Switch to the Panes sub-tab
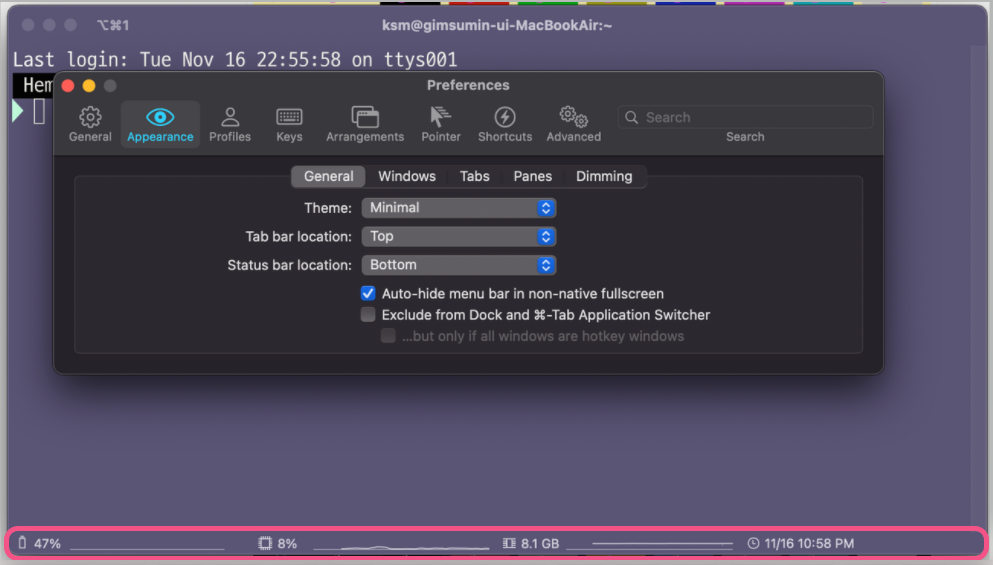The height and width of the screenshot is (565, 993). 533,176
